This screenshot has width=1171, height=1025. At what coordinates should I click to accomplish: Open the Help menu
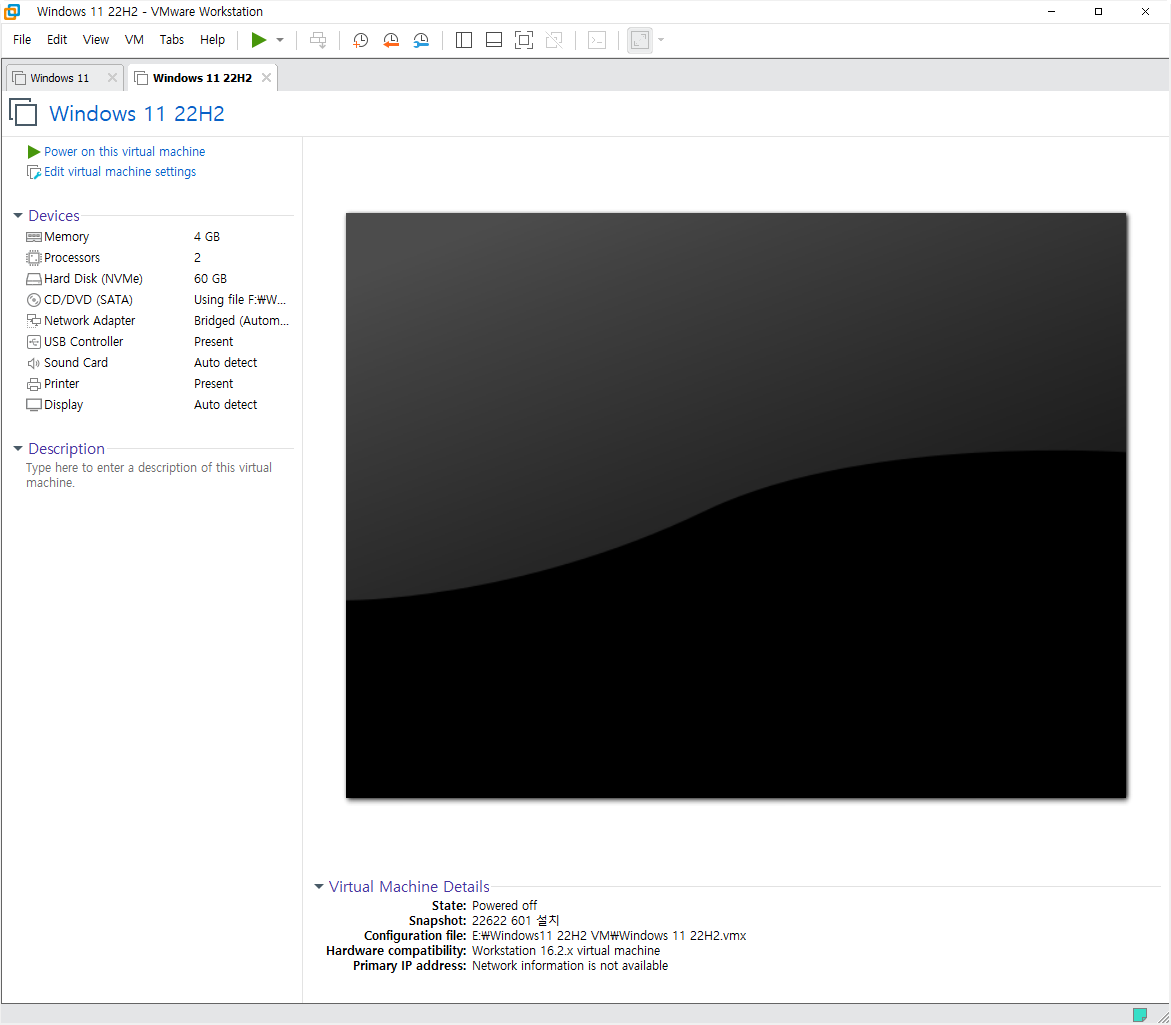coord(212,40)
